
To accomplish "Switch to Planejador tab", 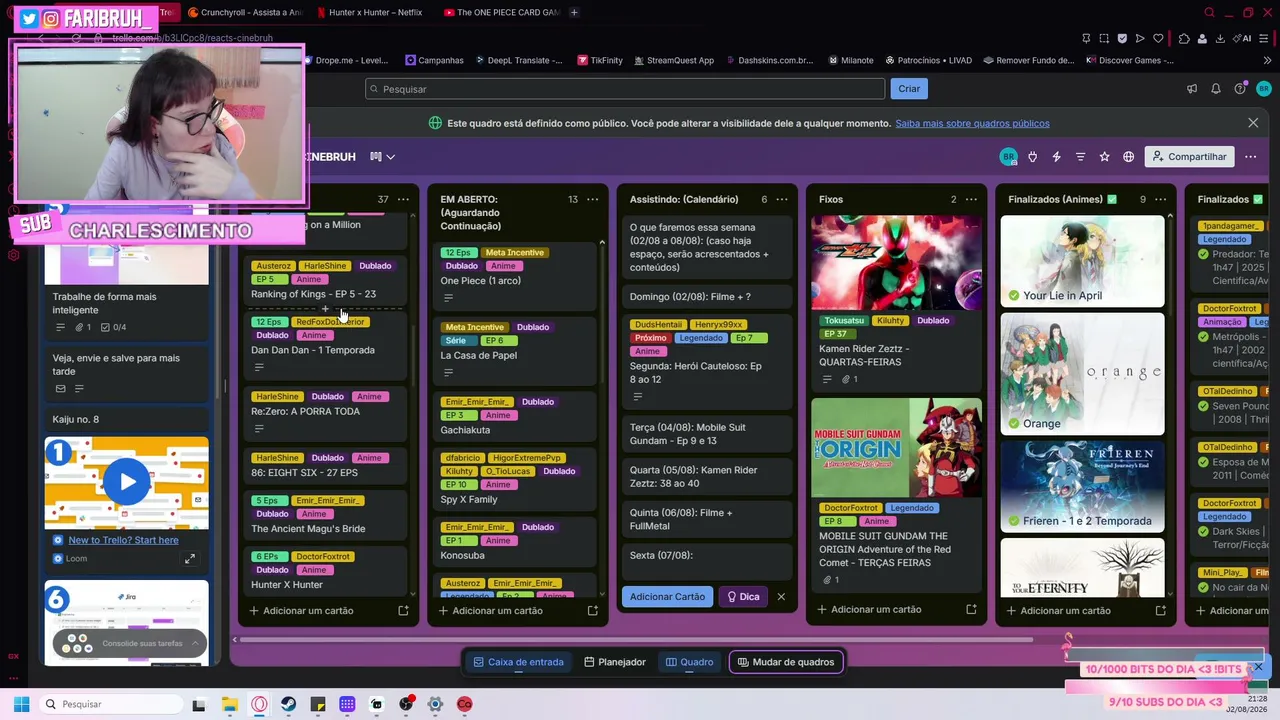I will pyautogui.click(x=614, y=662).
